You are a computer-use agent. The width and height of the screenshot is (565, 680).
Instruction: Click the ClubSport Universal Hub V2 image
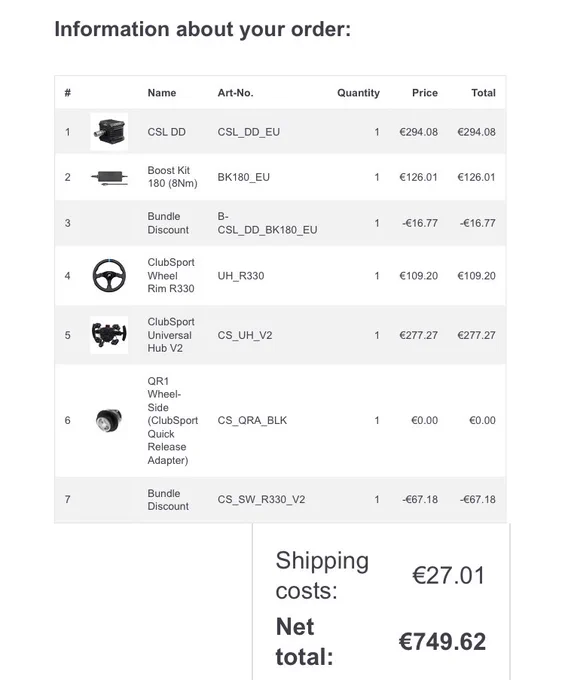(x=109, y=335)
